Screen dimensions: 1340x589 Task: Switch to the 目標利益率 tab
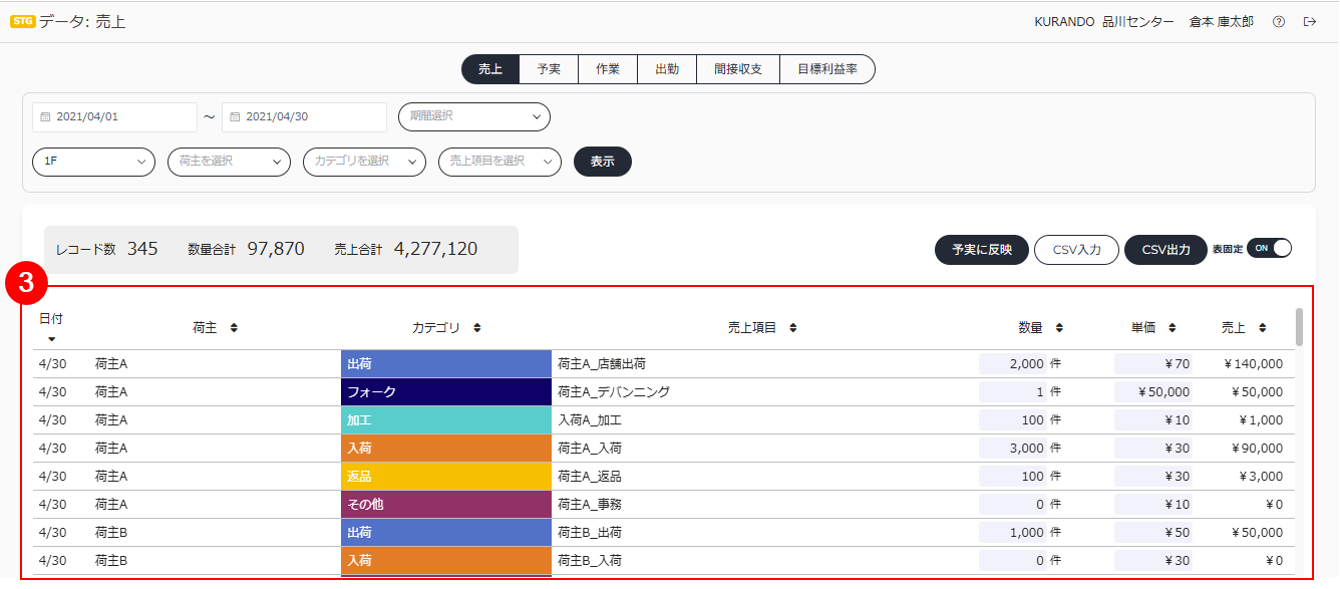[827, 69]
